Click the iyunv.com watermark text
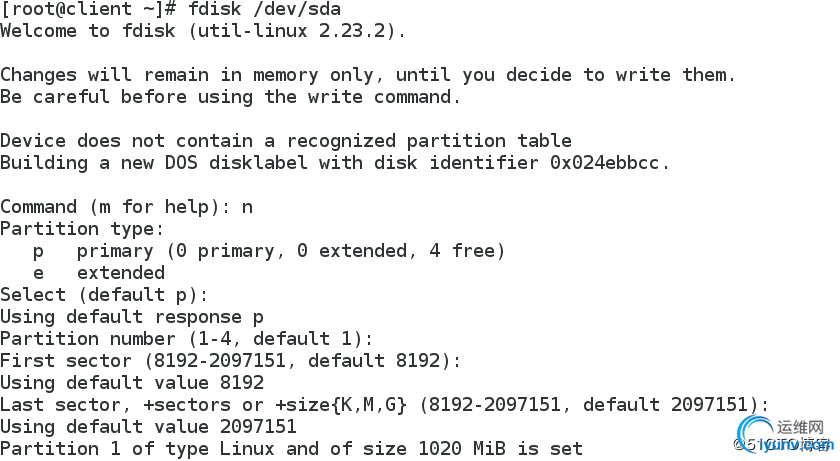840x461 pixels. pyautogui.click(x=796, y=444)
